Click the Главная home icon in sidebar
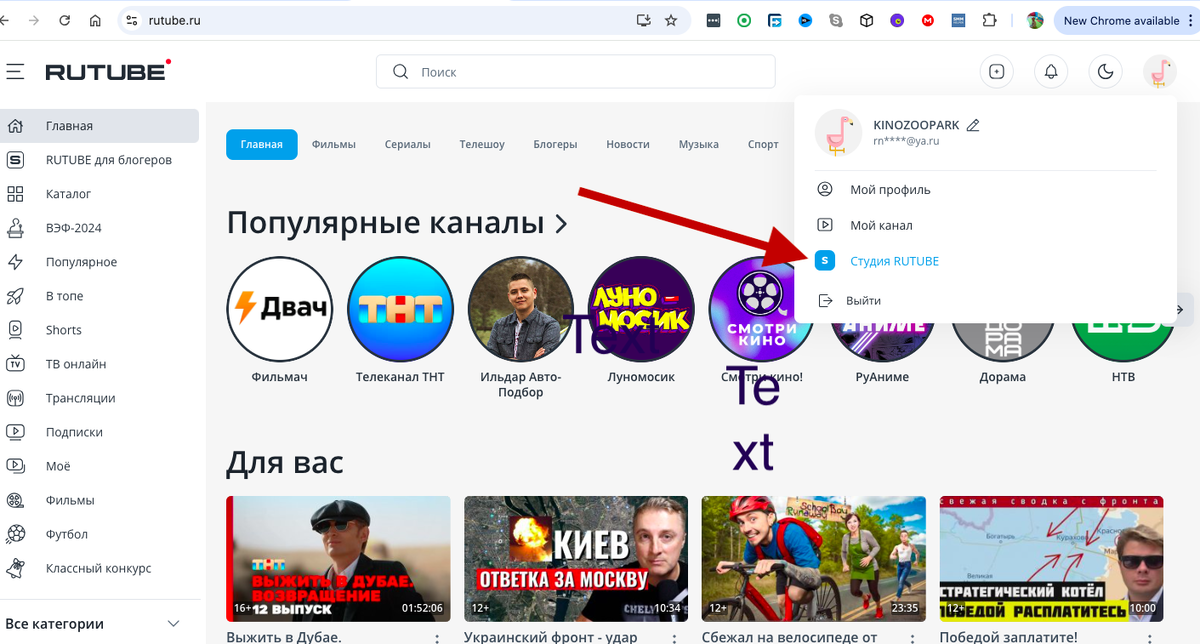This screenshot has height=644, width=1200. tap(16, 126)
